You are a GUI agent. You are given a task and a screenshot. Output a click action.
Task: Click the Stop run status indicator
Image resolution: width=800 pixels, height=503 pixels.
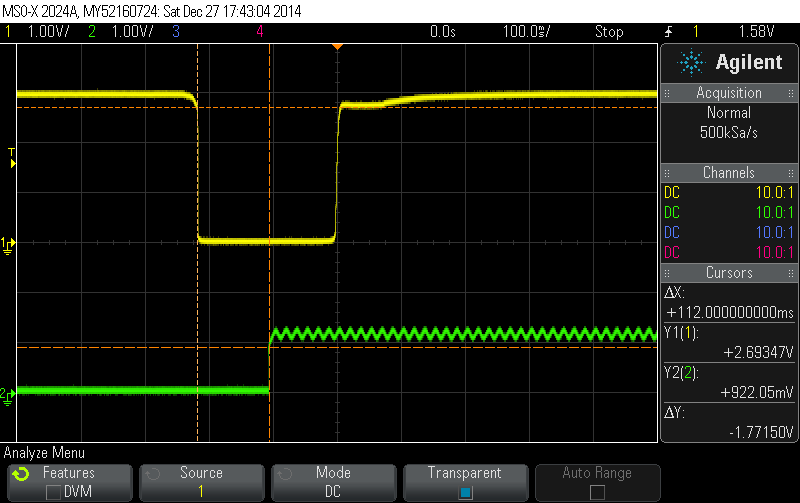[x=609, y=32]
